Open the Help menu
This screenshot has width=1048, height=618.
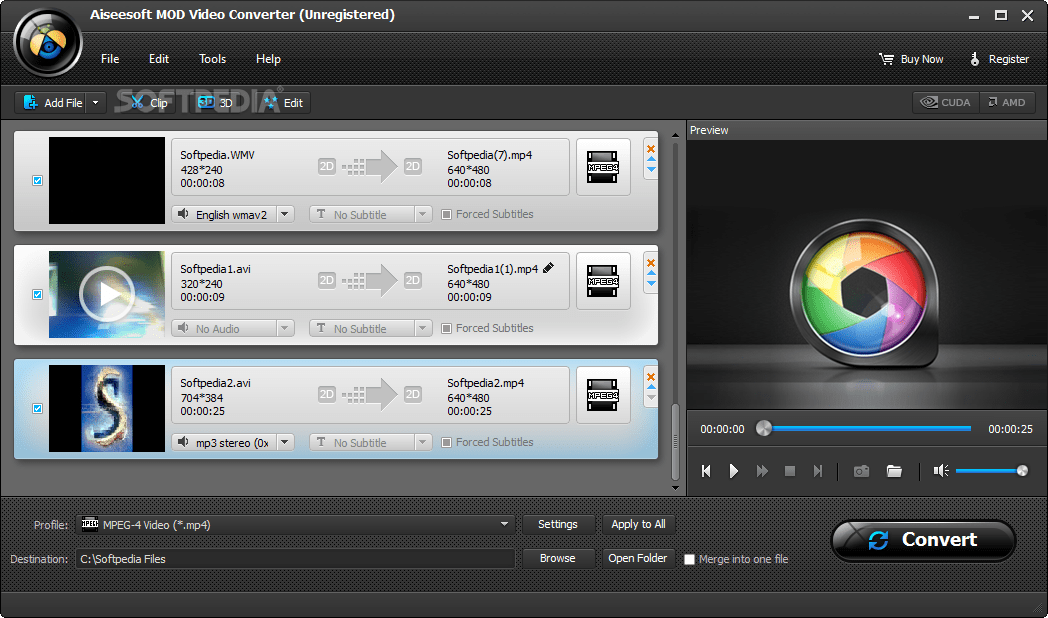[x=268, y=59]
